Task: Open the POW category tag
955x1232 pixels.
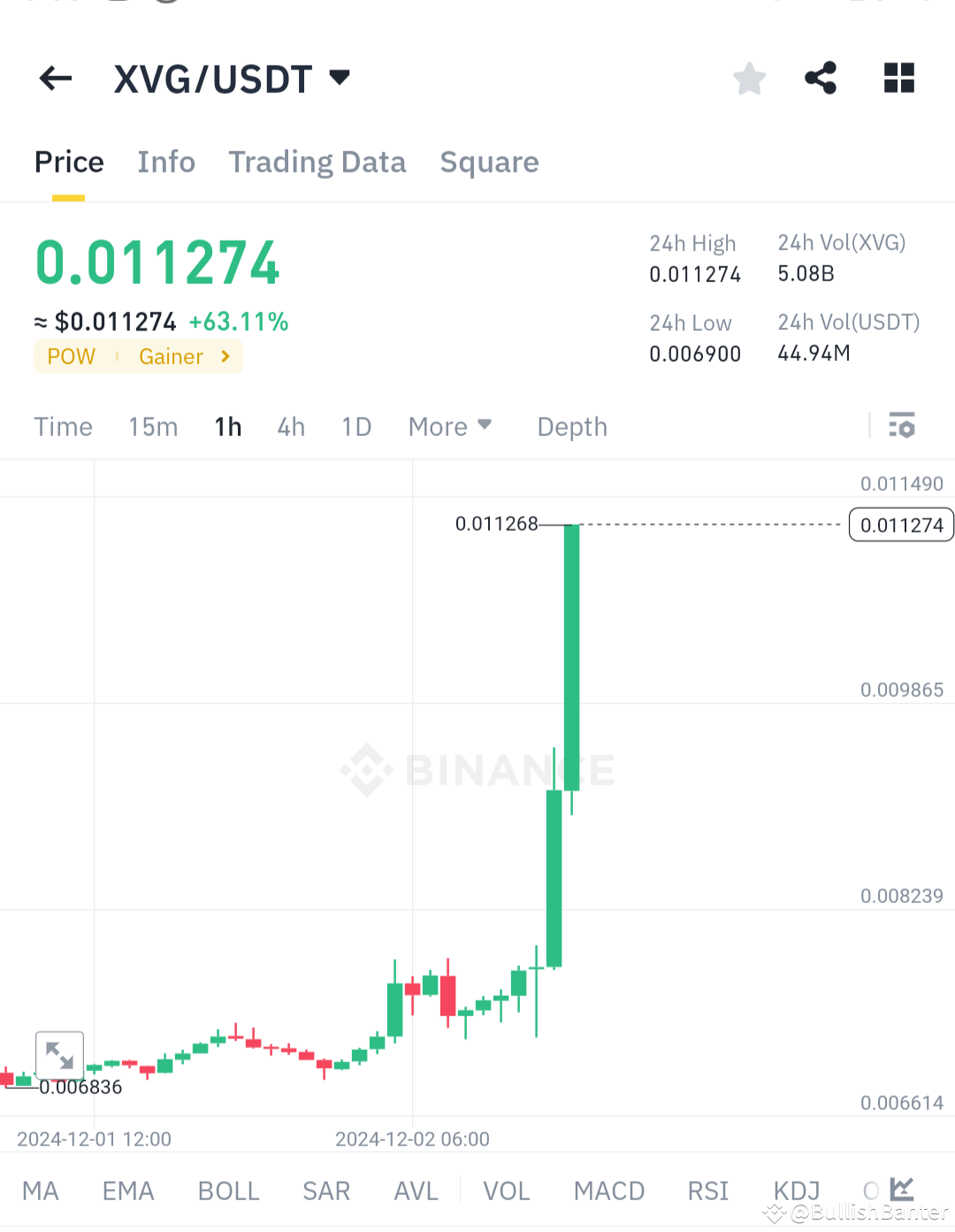Action: coord(71,356)
